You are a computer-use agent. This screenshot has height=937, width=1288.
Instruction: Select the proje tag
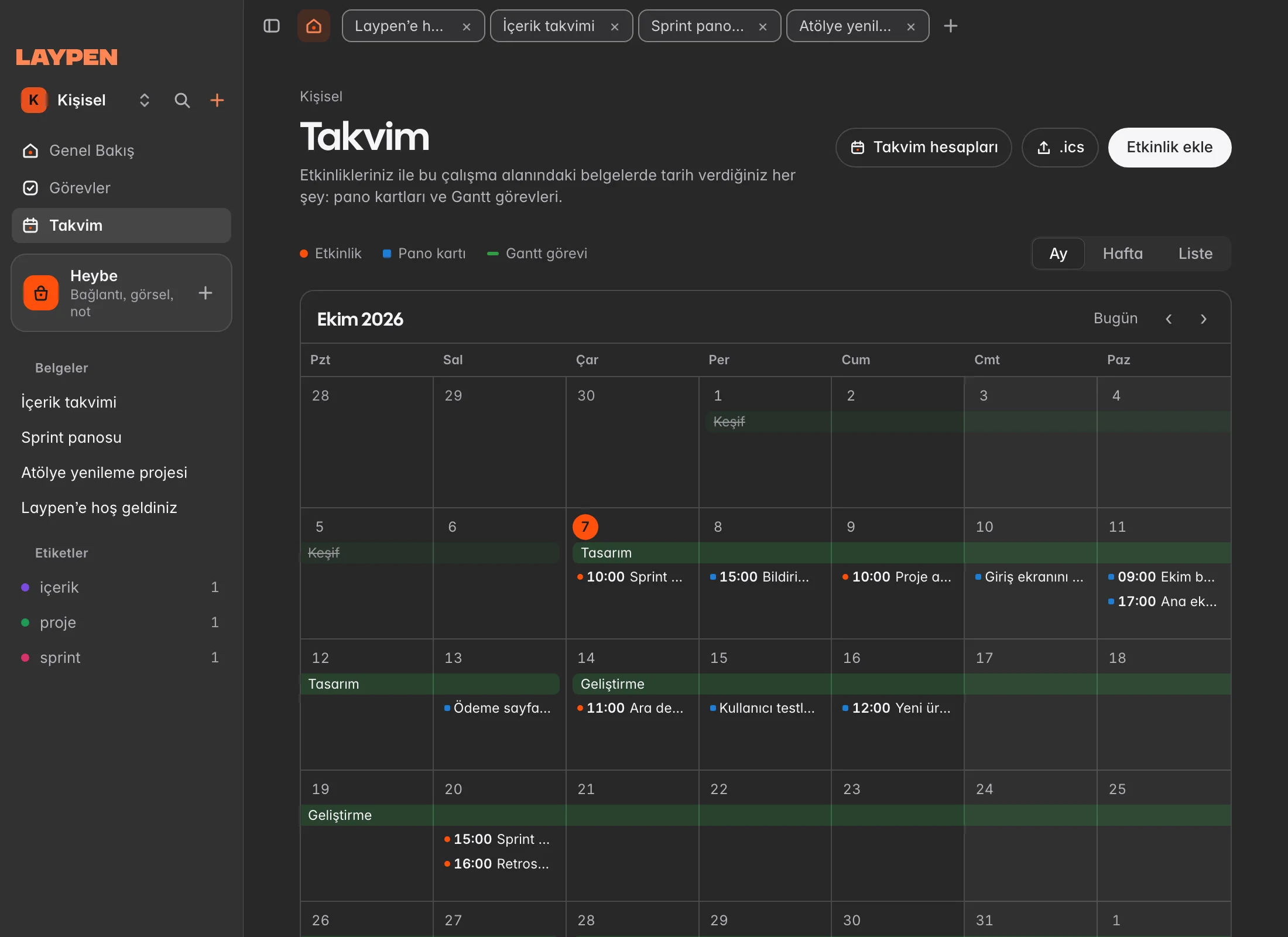coord(121,623)
